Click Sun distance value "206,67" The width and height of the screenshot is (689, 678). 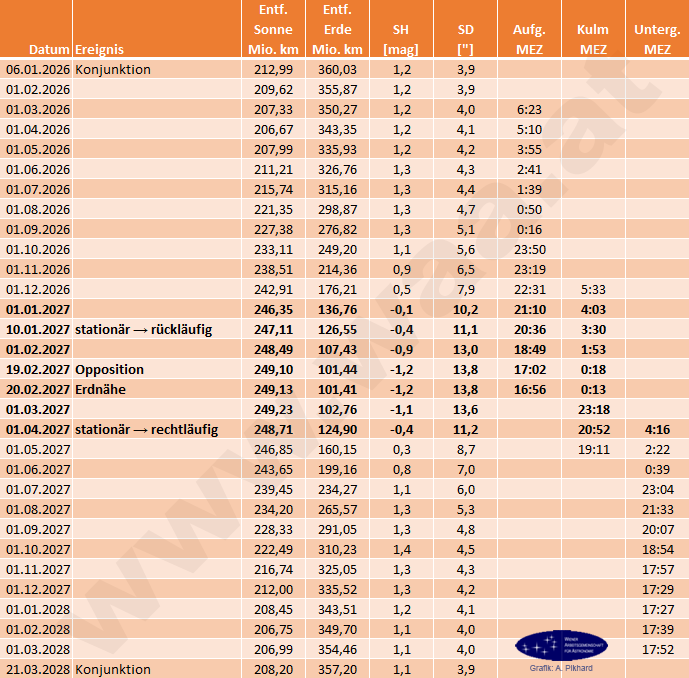[x=273, y=130]
